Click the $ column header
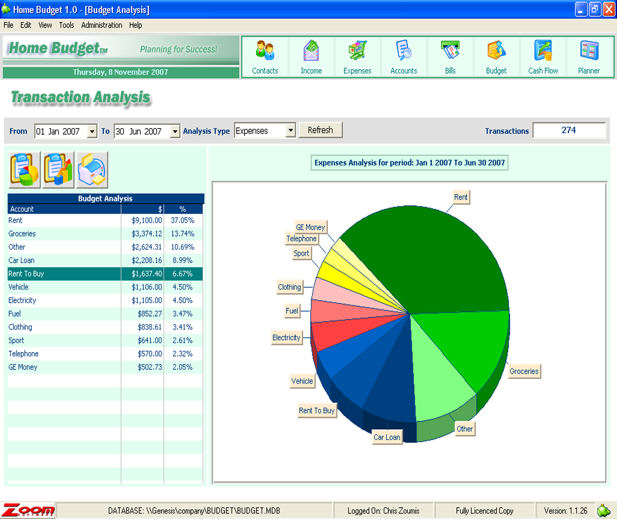This screenshot has width=617, height=519. 142,209
